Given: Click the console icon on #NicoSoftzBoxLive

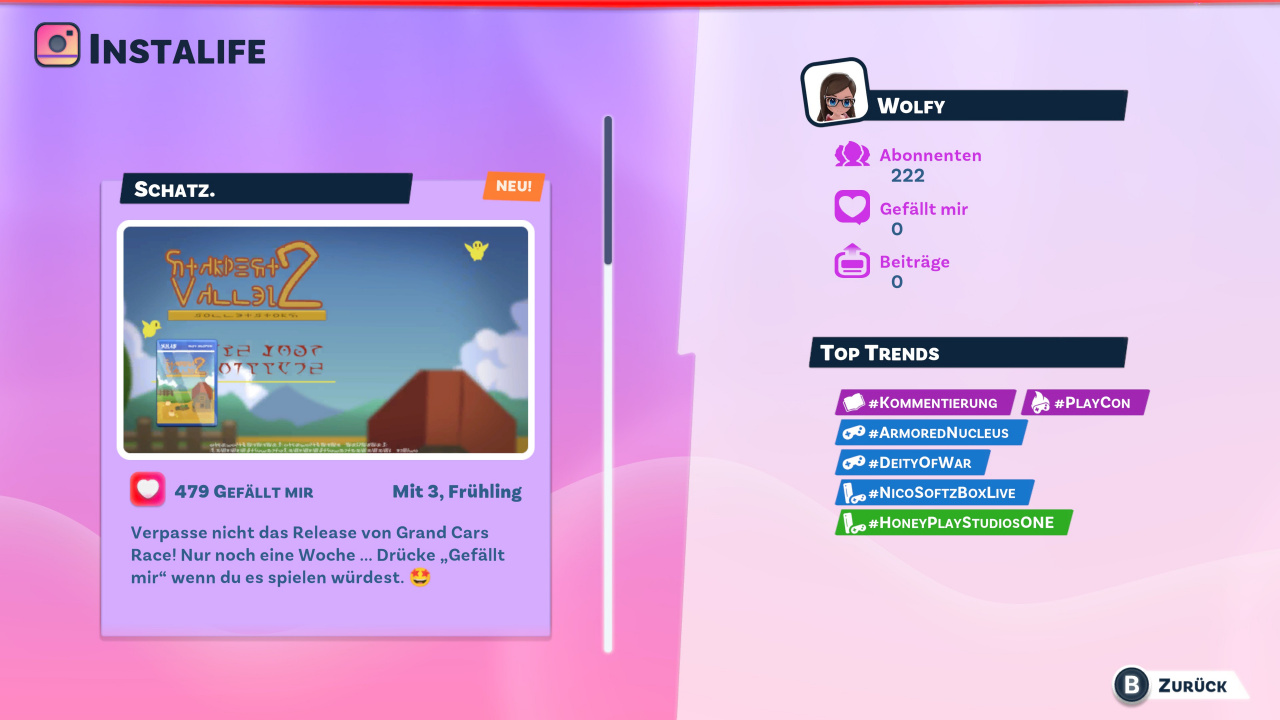Looking at the screenshot, I should pyautogui.click(x=853, y=493).
